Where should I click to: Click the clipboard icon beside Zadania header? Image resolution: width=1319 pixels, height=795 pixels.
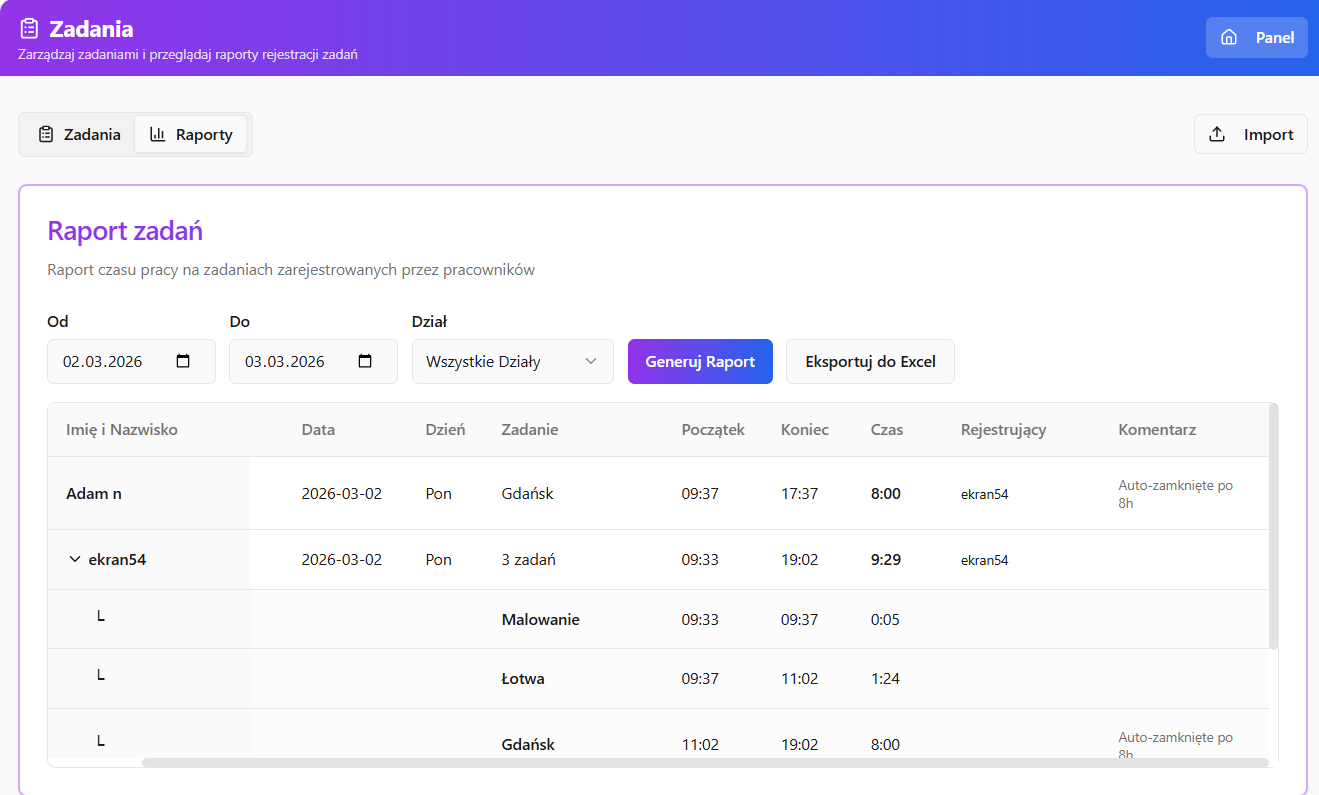pyautogui.click(x=30, y=29)
